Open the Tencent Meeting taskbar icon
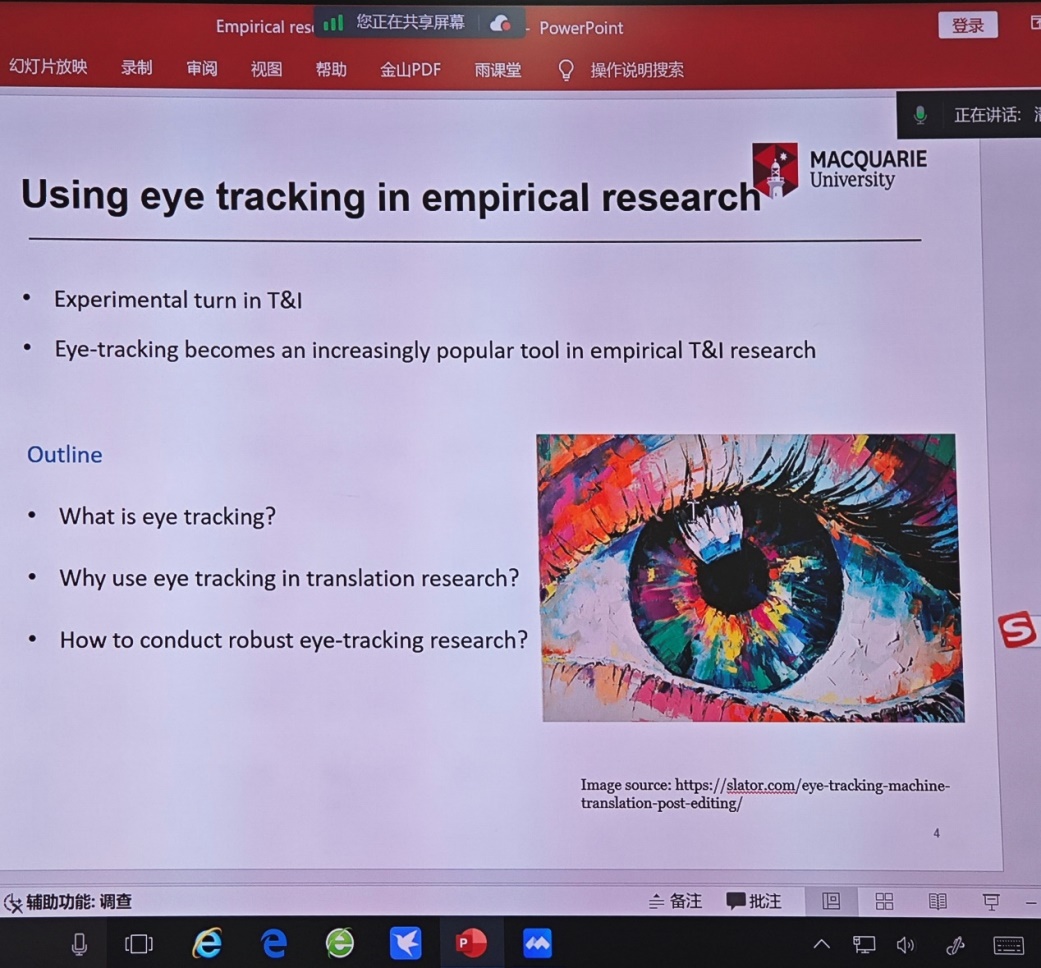 pyautogui.click(x=537, y=943)
